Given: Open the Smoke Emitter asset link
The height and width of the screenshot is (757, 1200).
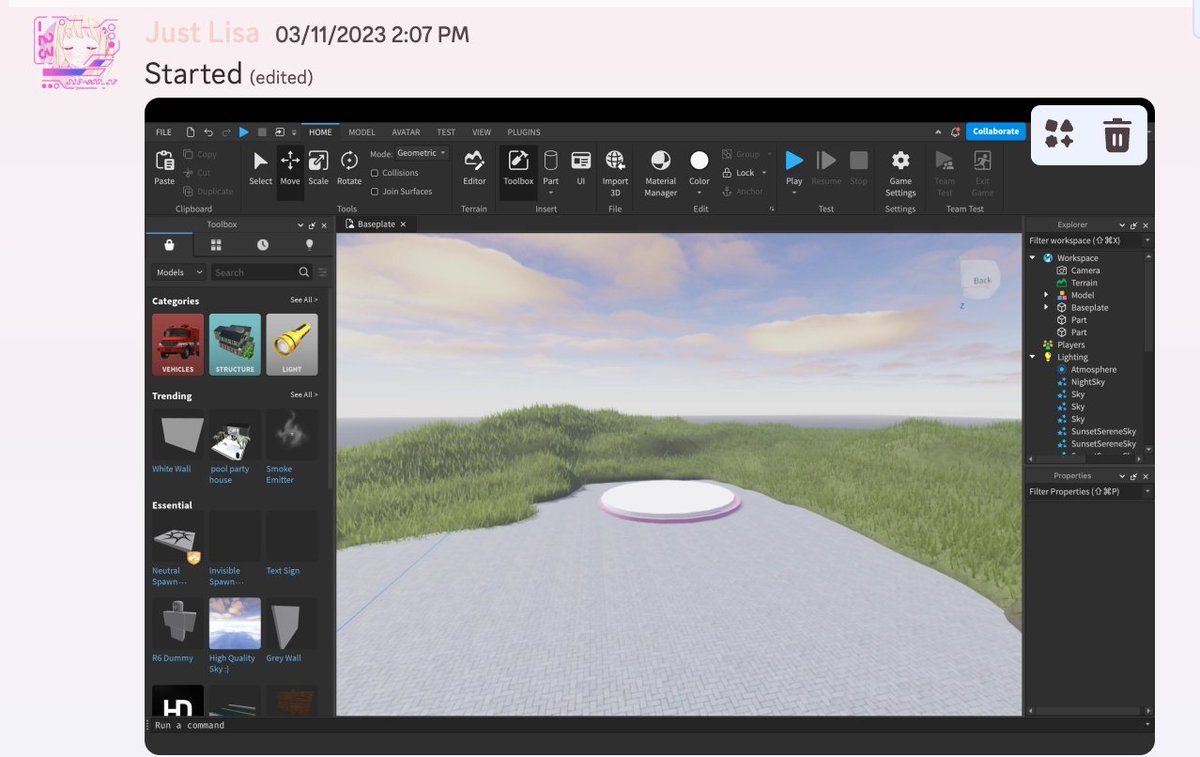Looking at the screenshot, I should coord(280,474).
